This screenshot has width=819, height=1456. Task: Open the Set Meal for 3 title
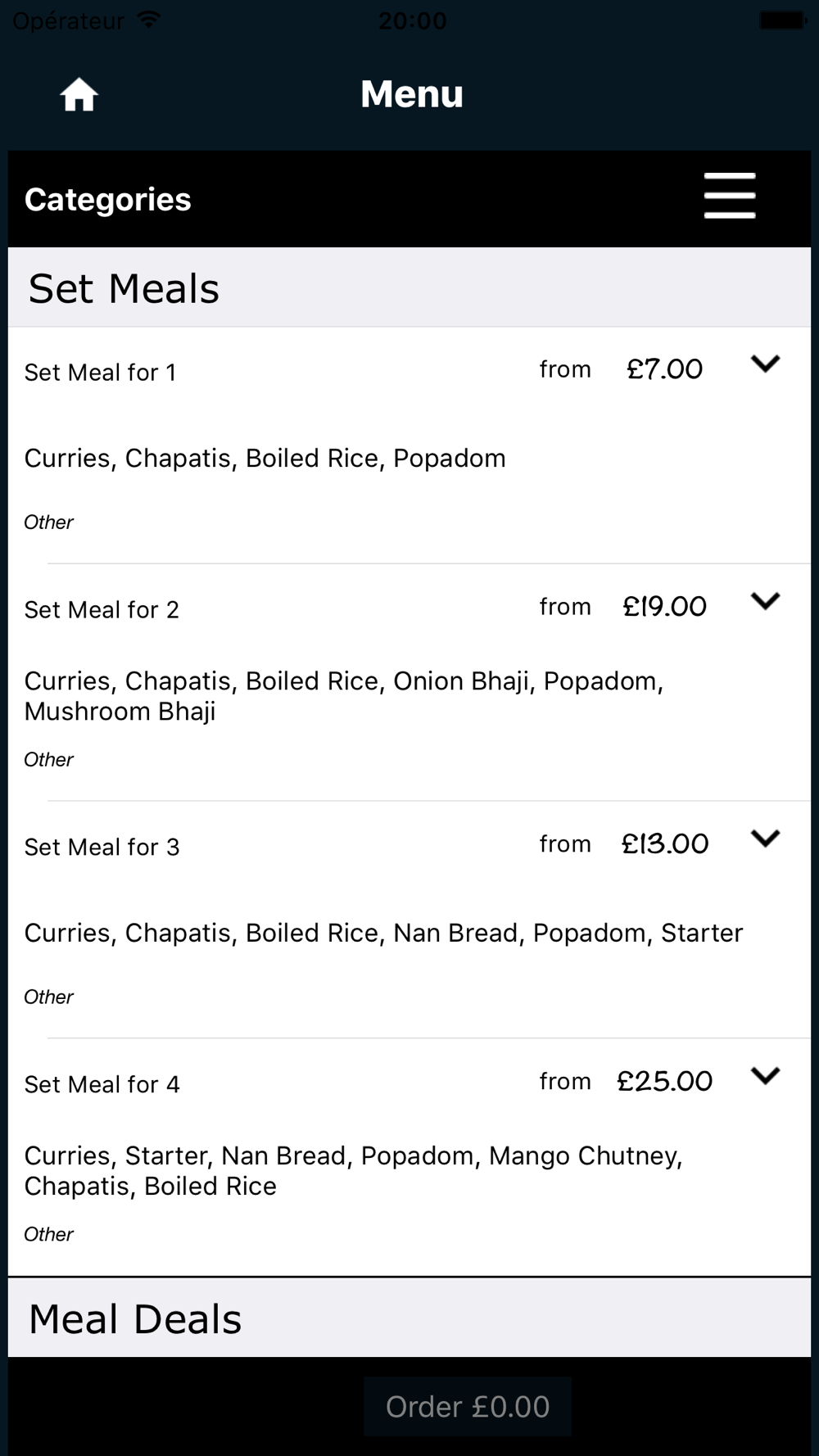pos(102,848)
